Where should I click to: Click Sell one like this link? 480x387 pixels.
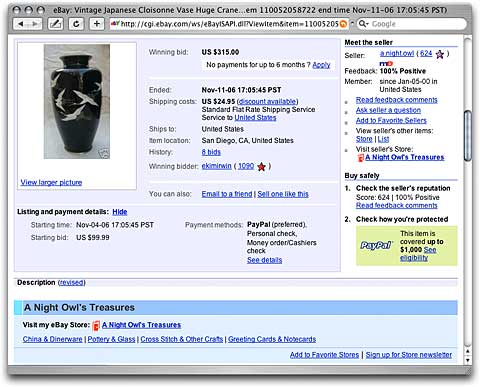pyautogui.click(x=283, y=194)
